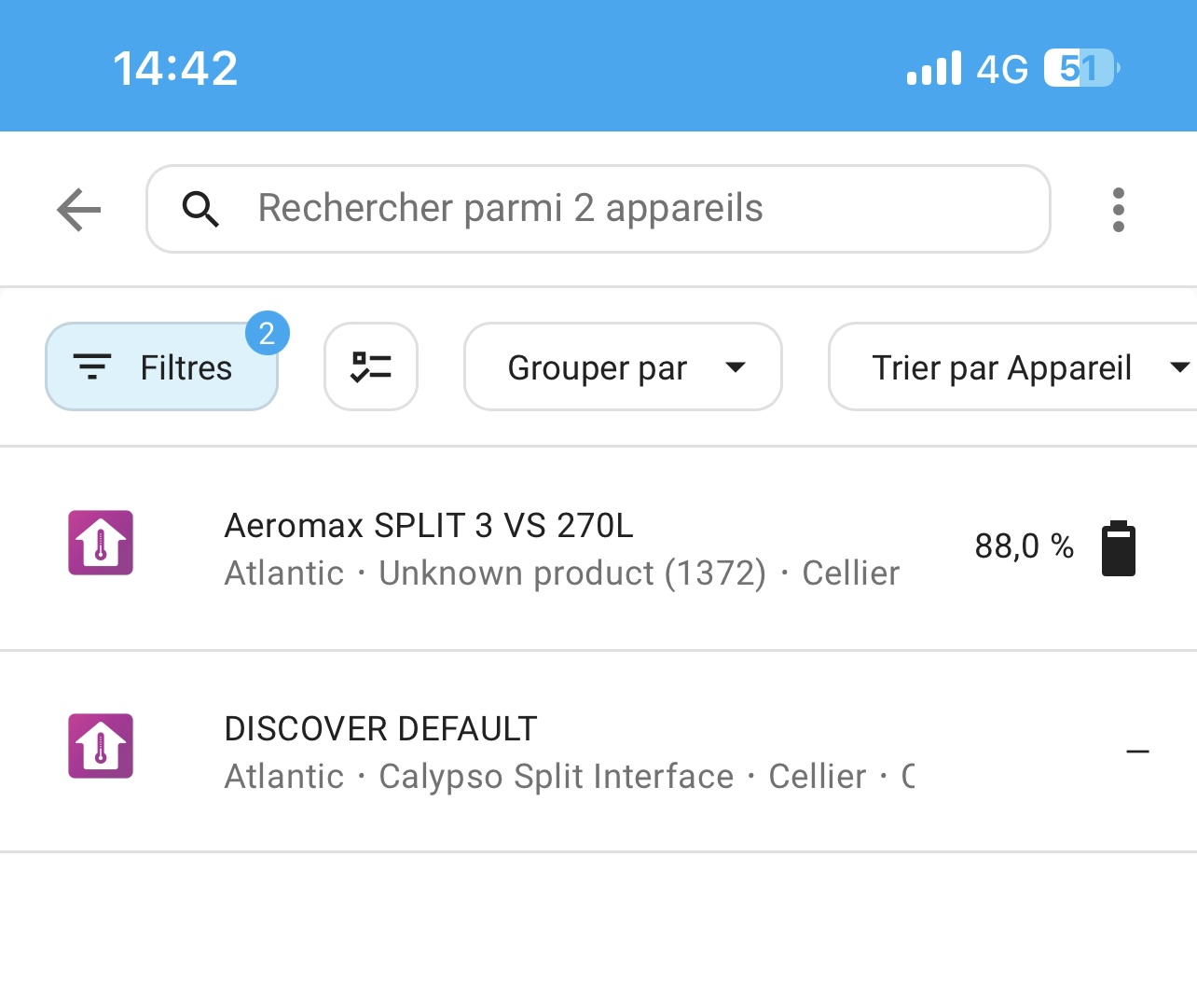Click the search magnifier icon
The width and height of the screenshot is (1197, 1008).
coord(200,209)
